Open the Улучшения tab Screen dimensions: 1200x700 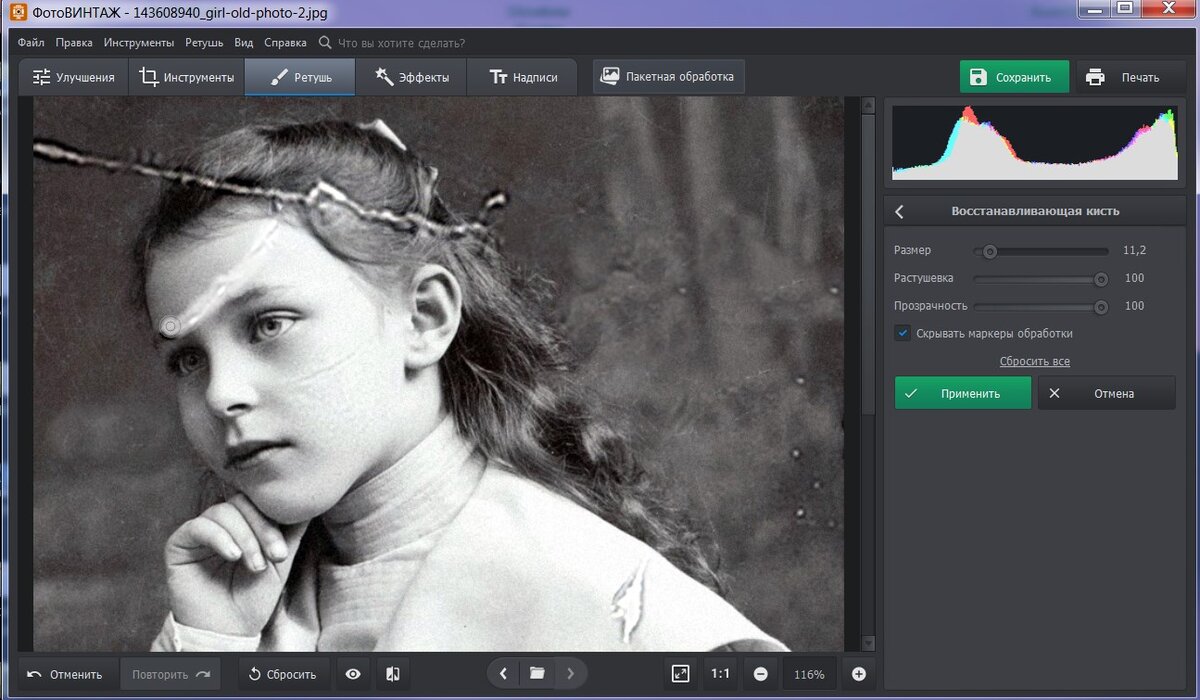point(73,77)
